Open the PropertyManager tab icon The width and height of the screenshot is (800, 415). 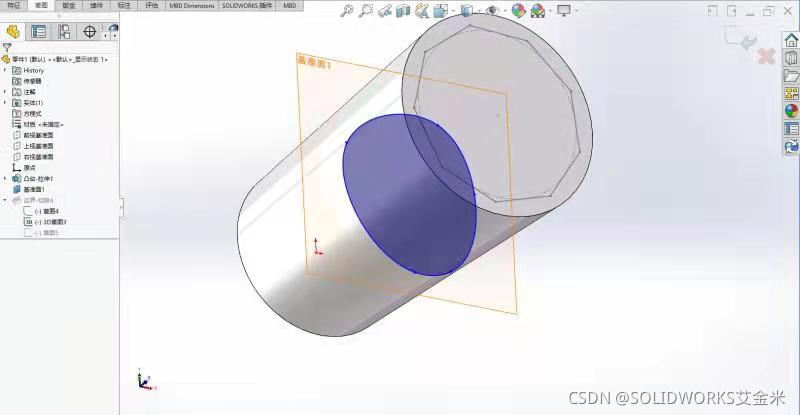point(38,32)
